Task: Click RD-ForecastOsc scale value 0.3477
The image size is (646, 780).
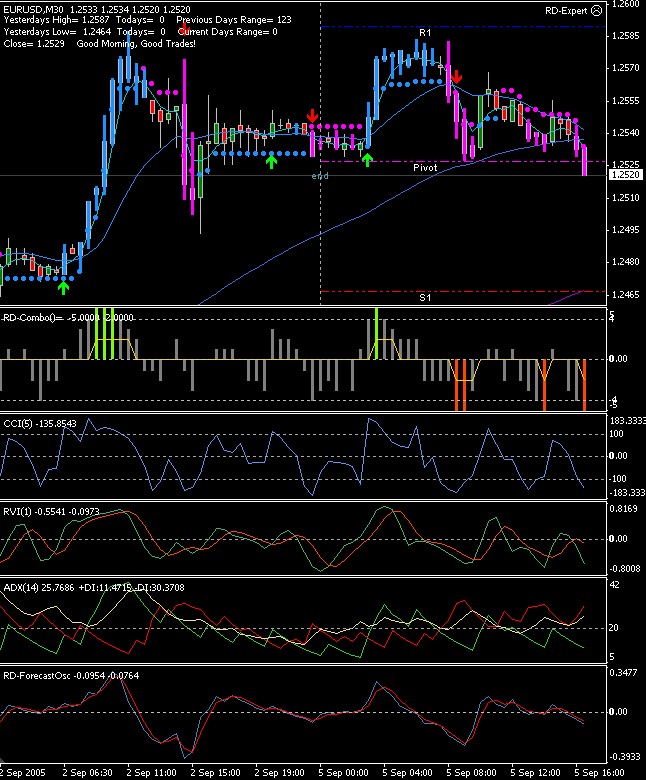Action: click(x=624, y=673)
